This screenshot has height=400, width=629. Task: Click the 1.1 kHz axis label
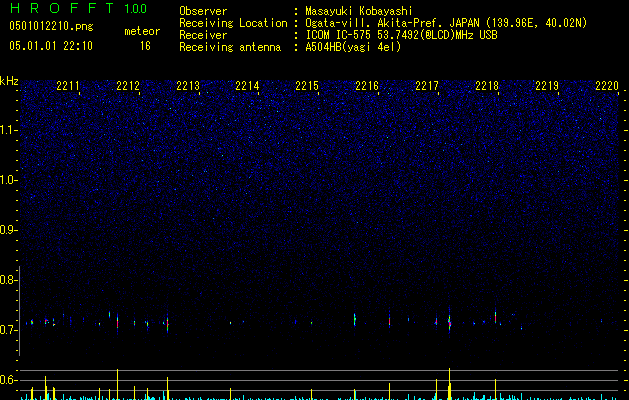[x=9, y=130]
